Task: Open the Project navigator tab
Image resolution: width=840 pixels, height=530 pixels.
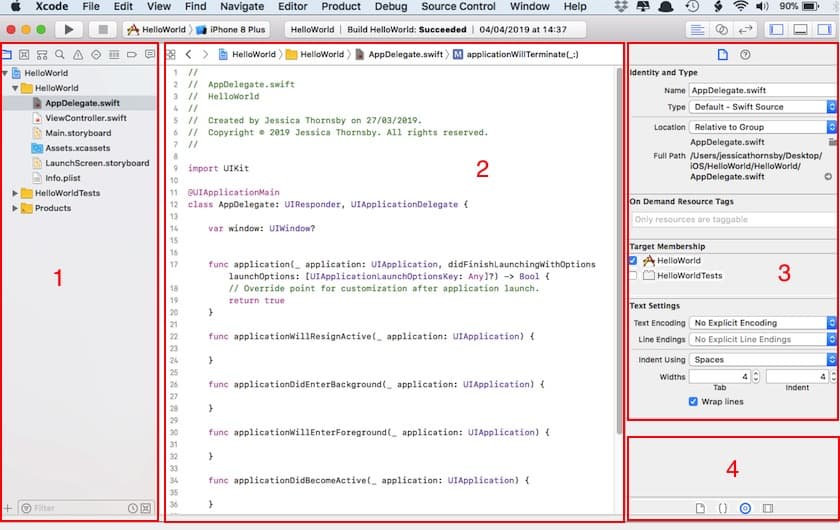Action: click(x=7, y=54)
